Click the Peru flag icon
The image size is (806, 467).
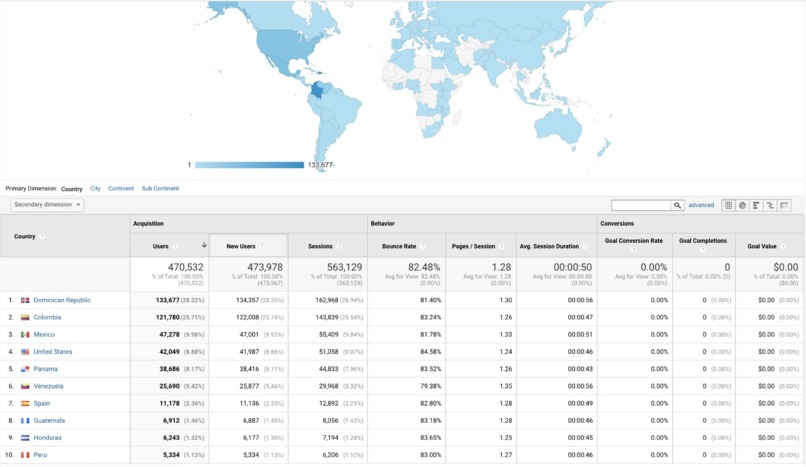tap(25, 455)
